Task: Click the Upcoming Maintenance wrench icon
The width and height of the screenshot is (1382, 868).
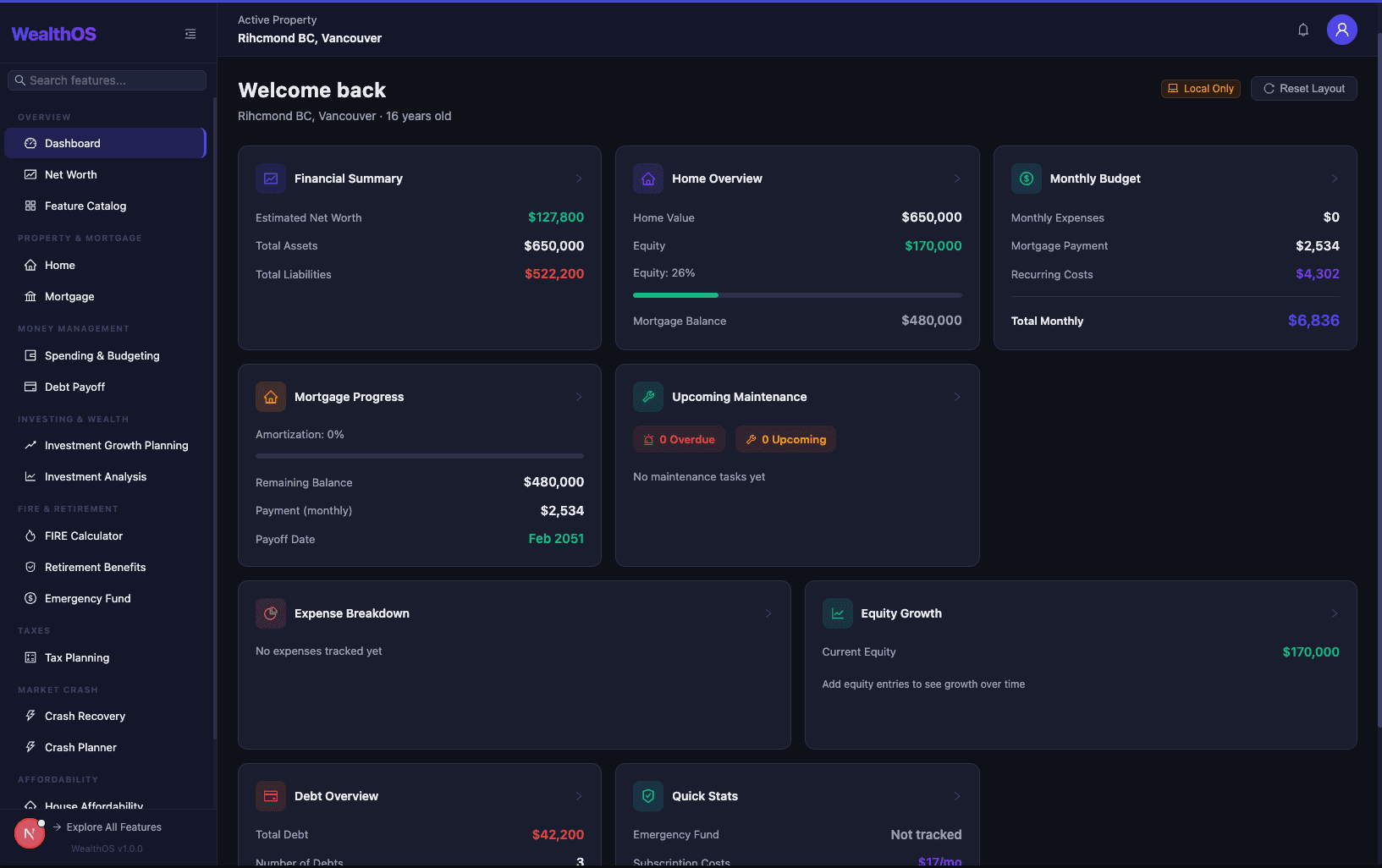Action: click(647, 396)
